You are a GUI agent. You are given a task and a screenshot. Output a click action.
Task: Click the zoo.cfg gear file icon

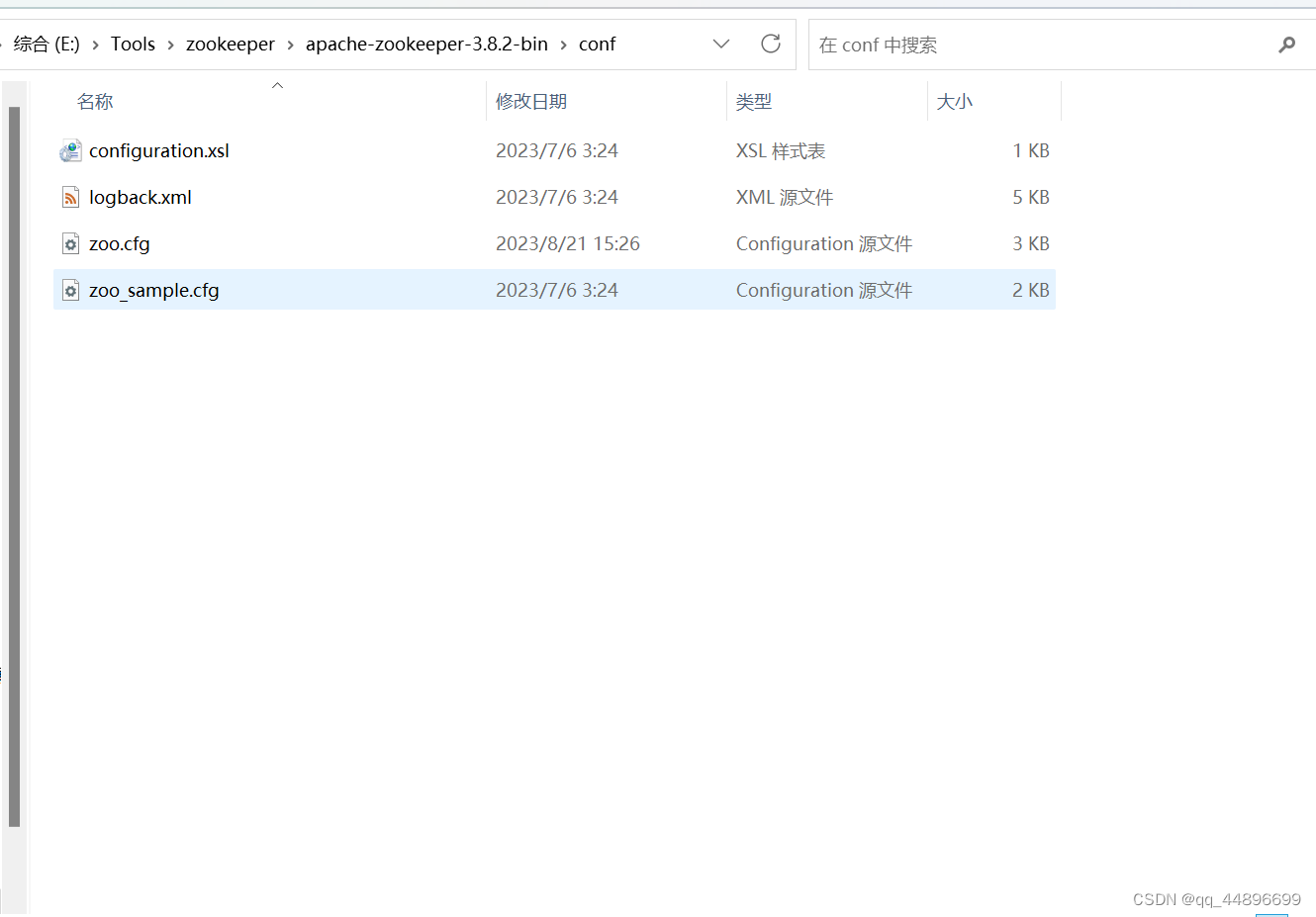pyautogui.click(x=70, y=243)
